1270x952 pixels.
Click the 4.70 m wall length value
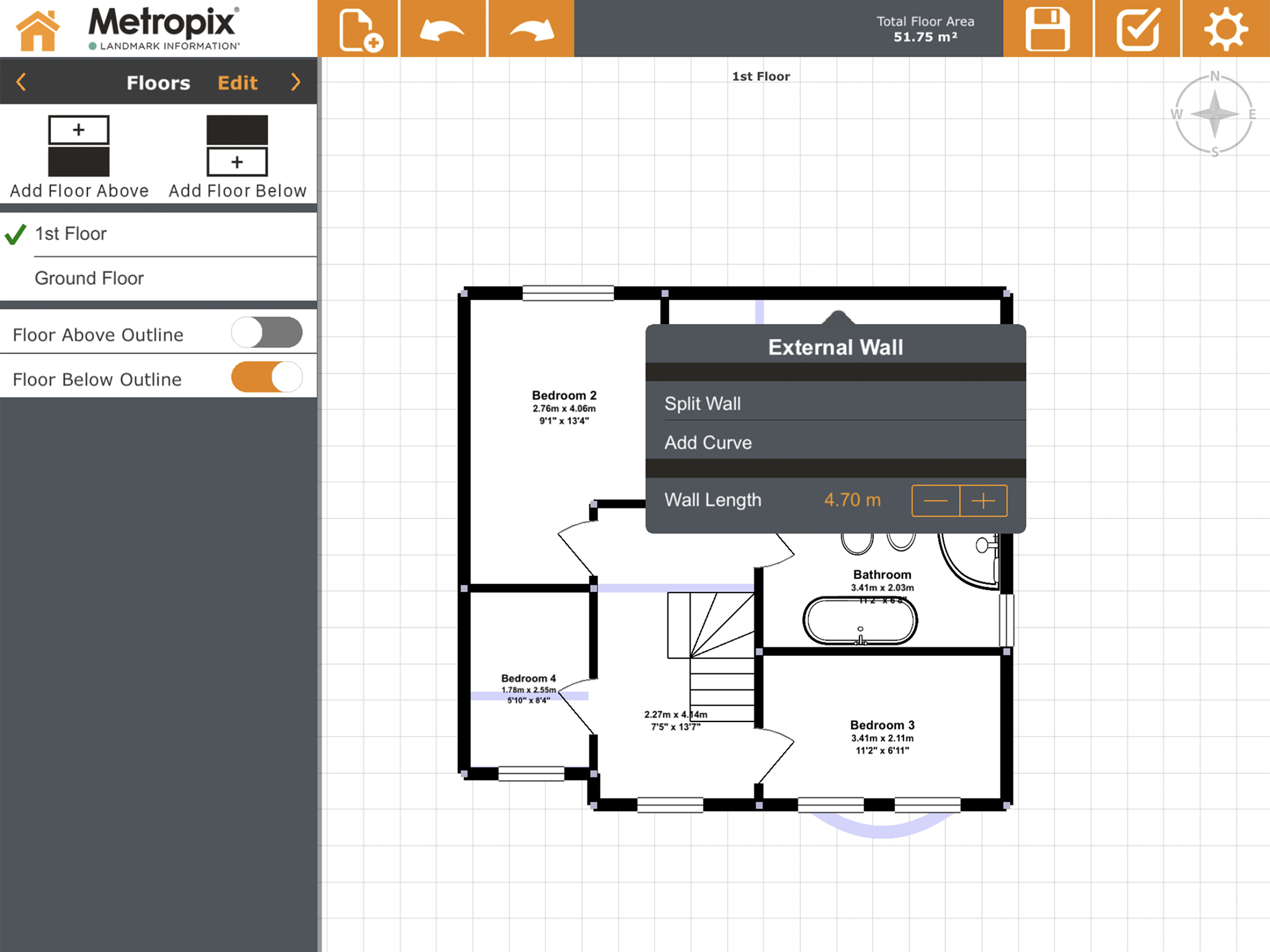point(852,500)
